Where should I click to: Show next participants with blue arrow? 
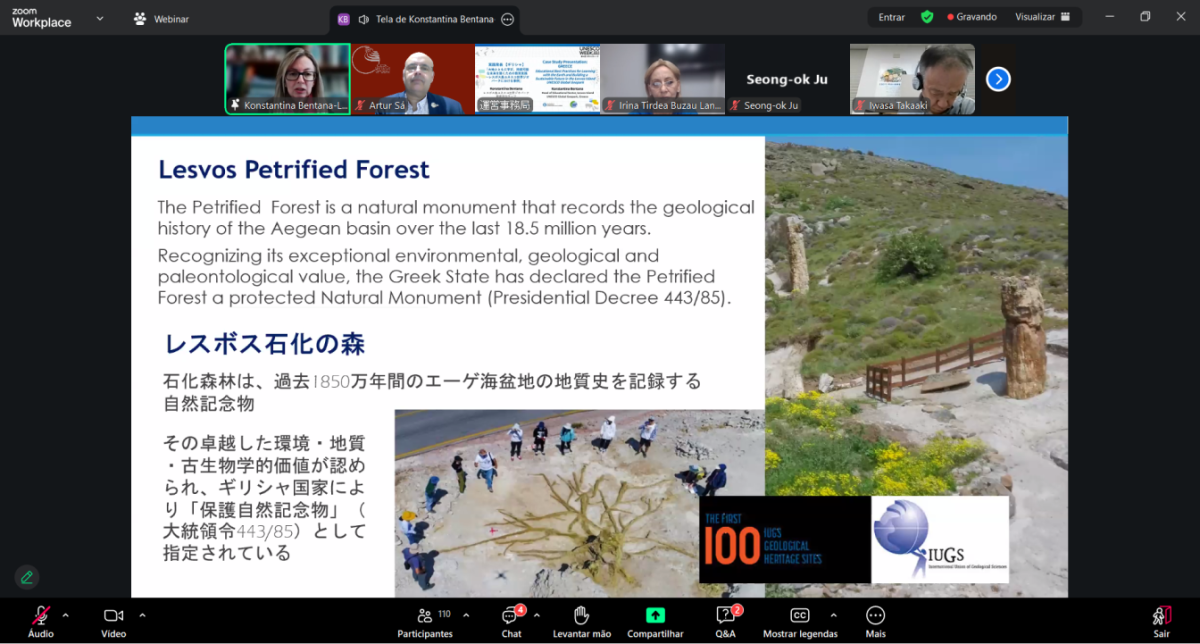coord(998,79)
